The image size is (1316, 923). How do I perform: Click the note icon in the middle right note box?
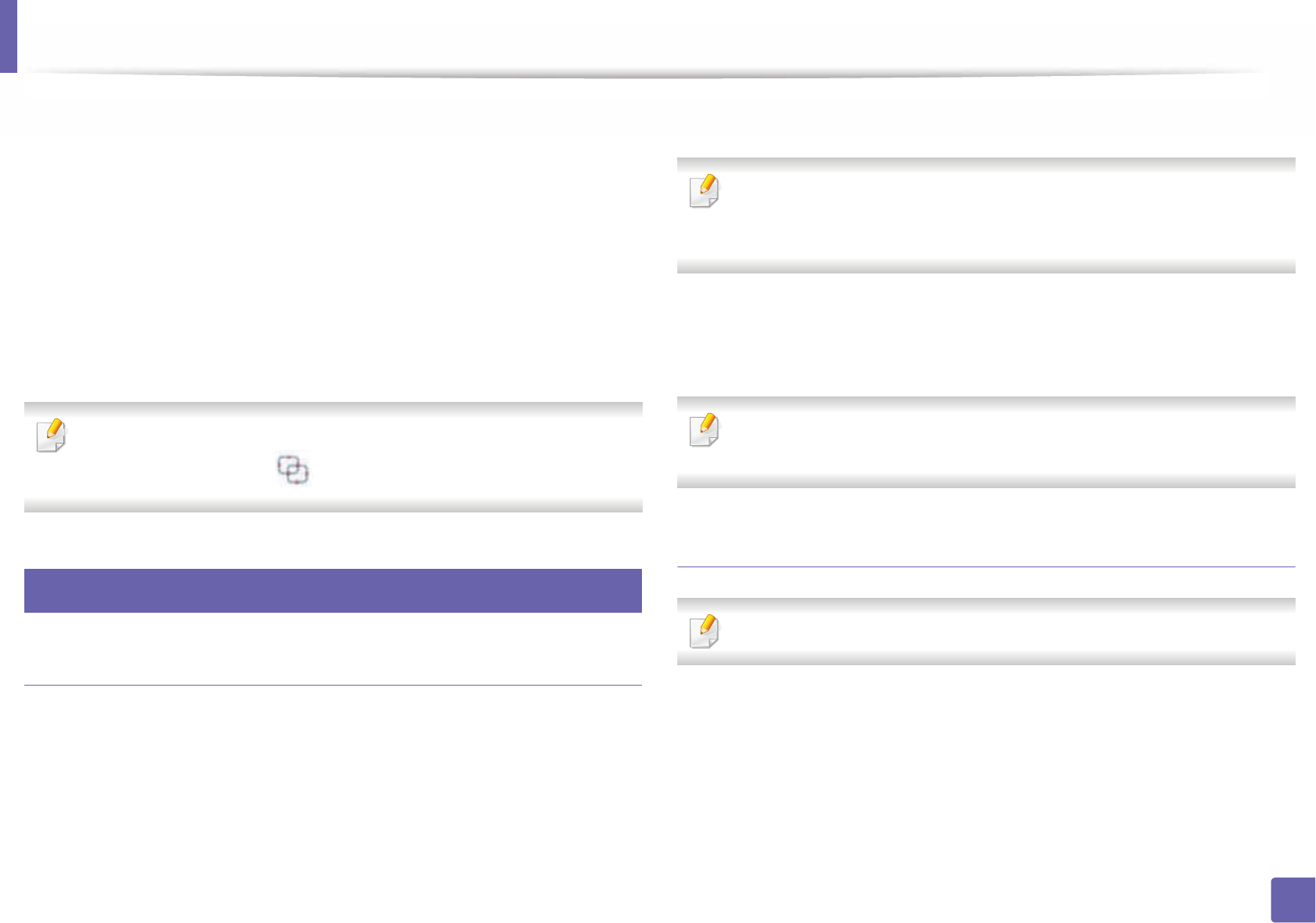[704, 429]
